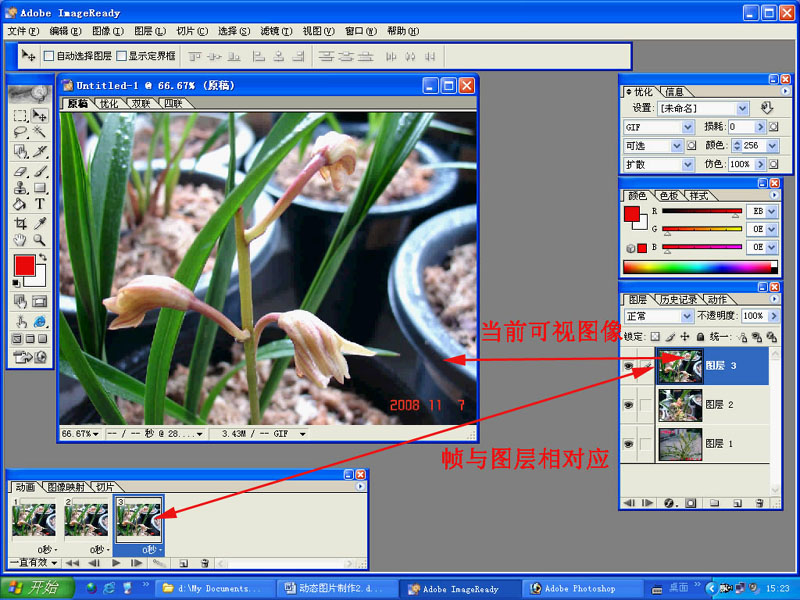Select the Hand tool
Screen dimensions: 800x600
(20, 240)
